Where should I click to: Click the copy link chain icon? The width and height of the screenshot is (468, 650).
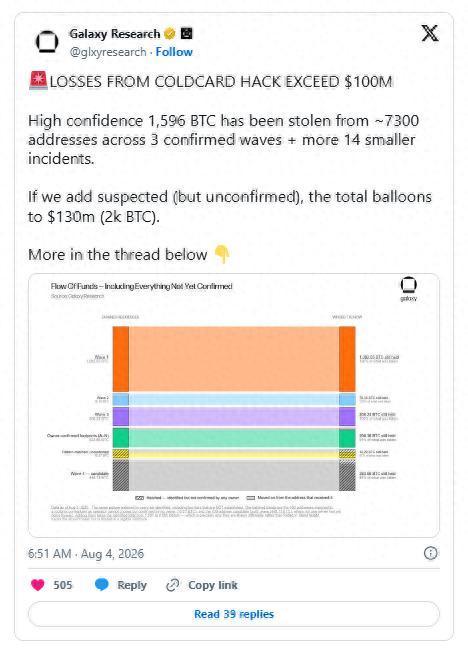pyautogui.click(x=172, y=585)
